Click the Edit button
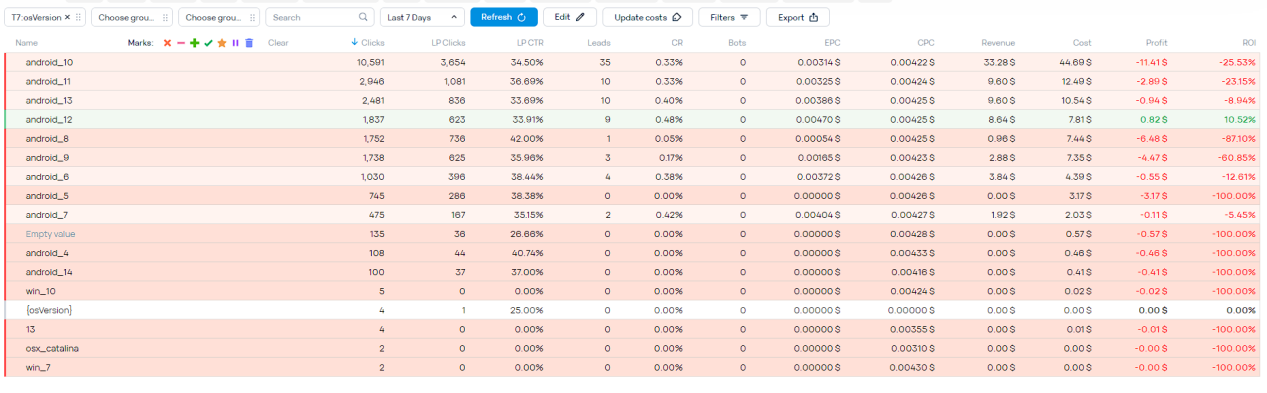 (x=570, y=17)
